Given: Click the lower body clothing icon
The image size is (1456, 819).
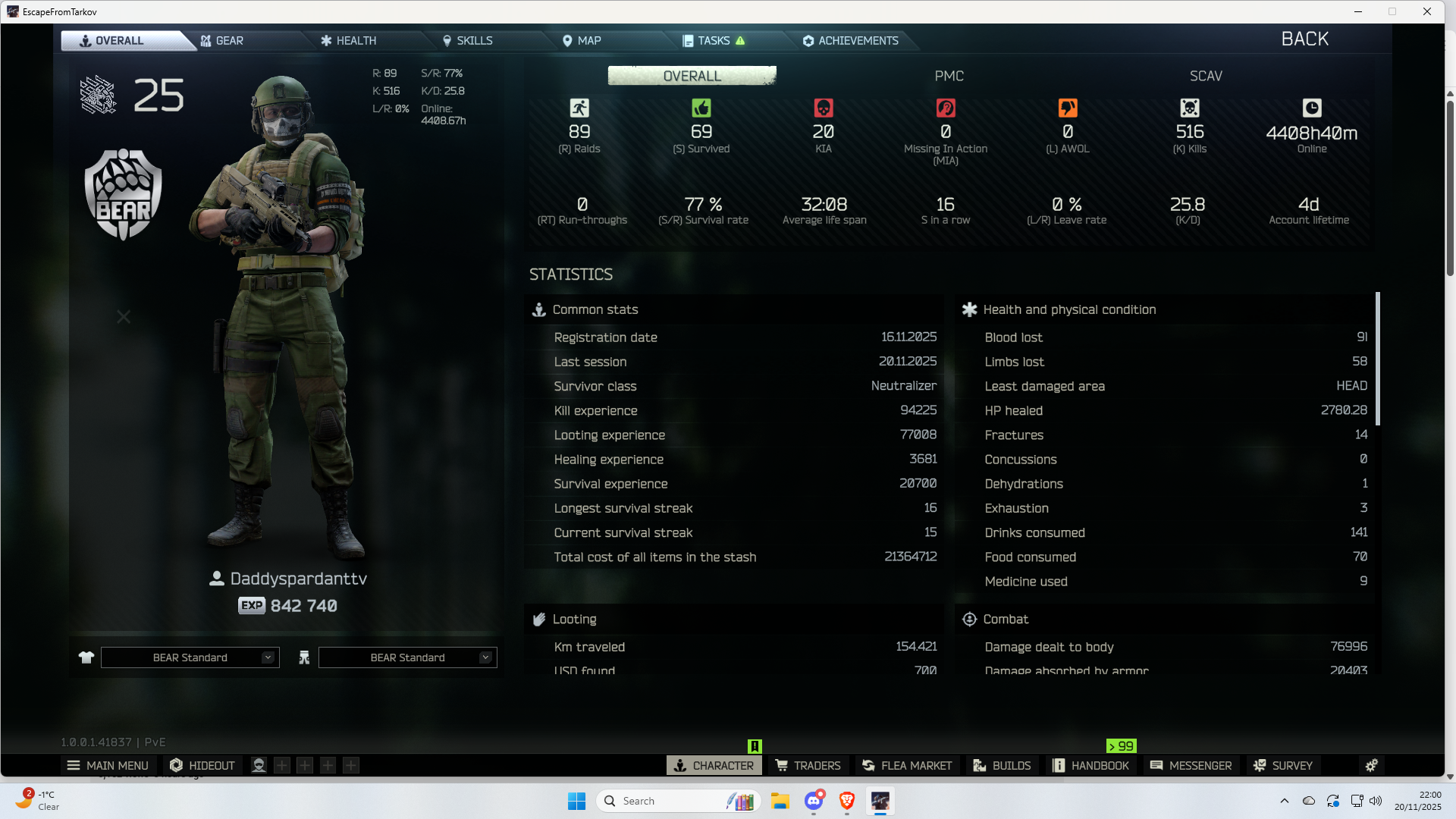Looking at the screenshot, I should (x=304, y=657).
